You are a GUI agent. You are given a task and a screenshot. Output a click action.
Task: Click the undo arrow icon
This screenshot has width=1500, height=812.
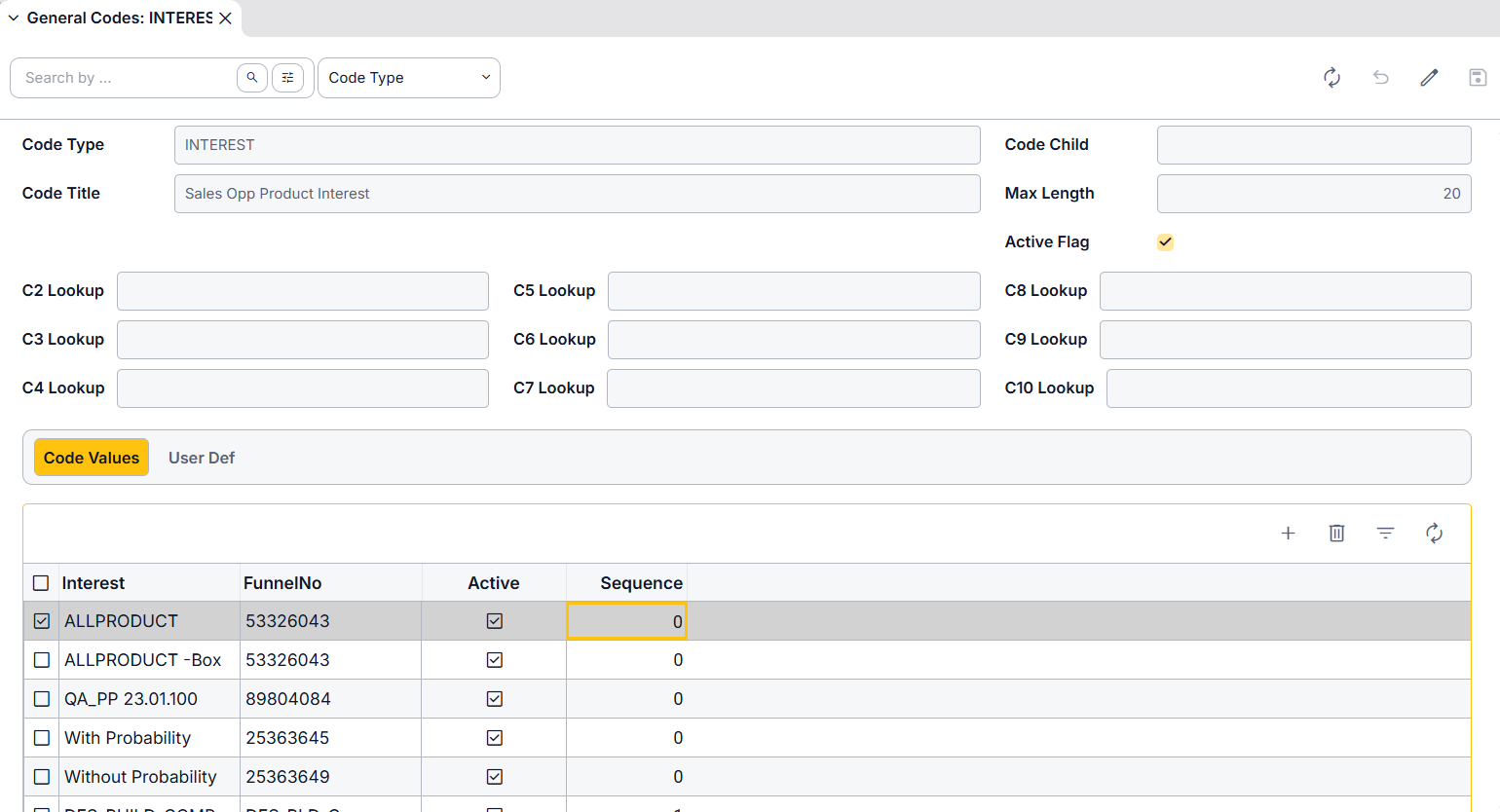click(x=1380, y=78)
